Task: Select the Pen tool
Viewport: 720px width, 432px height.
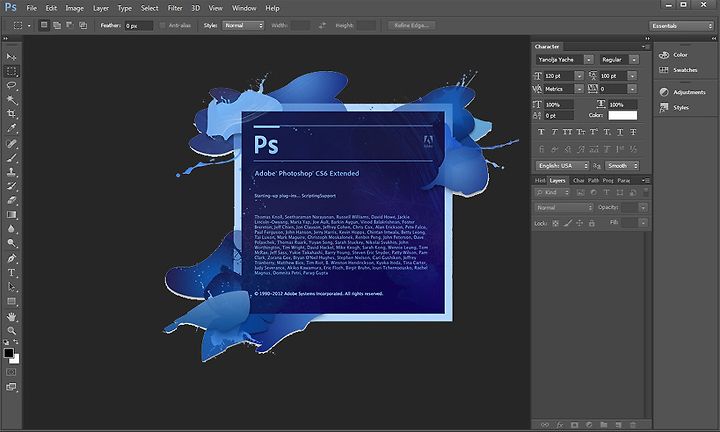Action: (x=11, y=258)
